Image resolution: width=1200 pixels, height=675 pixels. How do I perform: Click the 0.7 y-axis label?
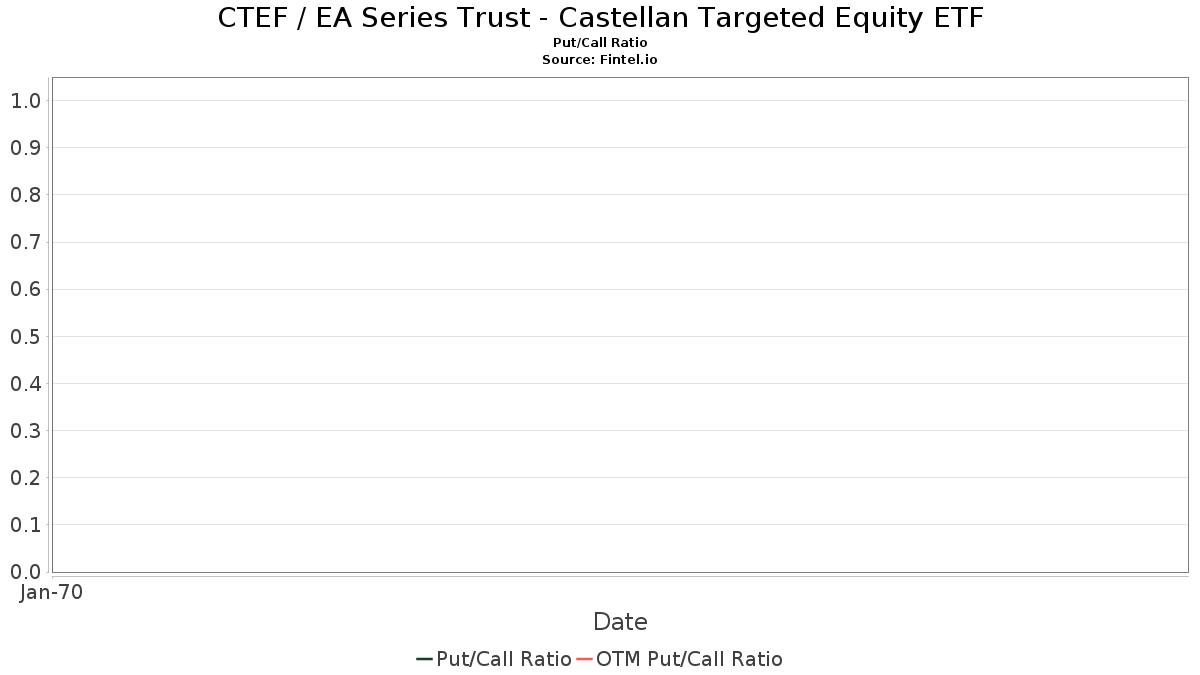coord(26,242)
